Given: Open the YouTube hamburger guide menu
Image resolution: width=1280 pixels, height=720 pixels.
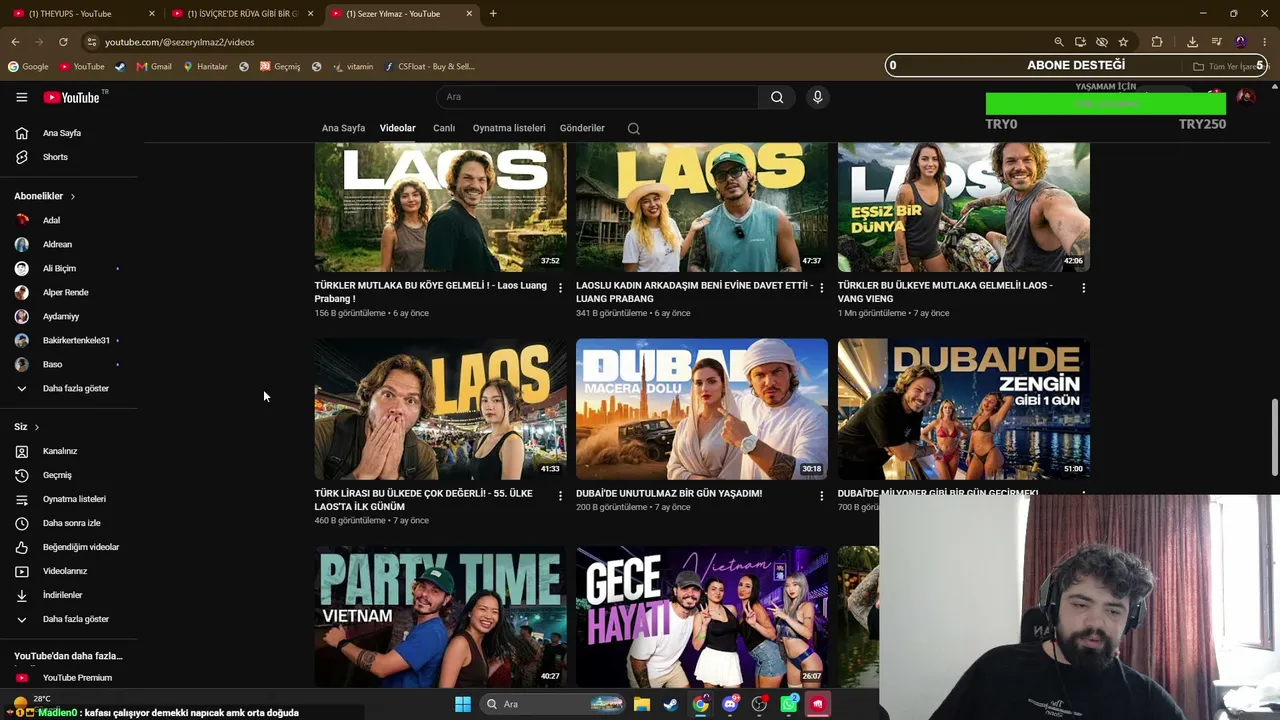Looking at the screenshot, I should tap(21, 97).
